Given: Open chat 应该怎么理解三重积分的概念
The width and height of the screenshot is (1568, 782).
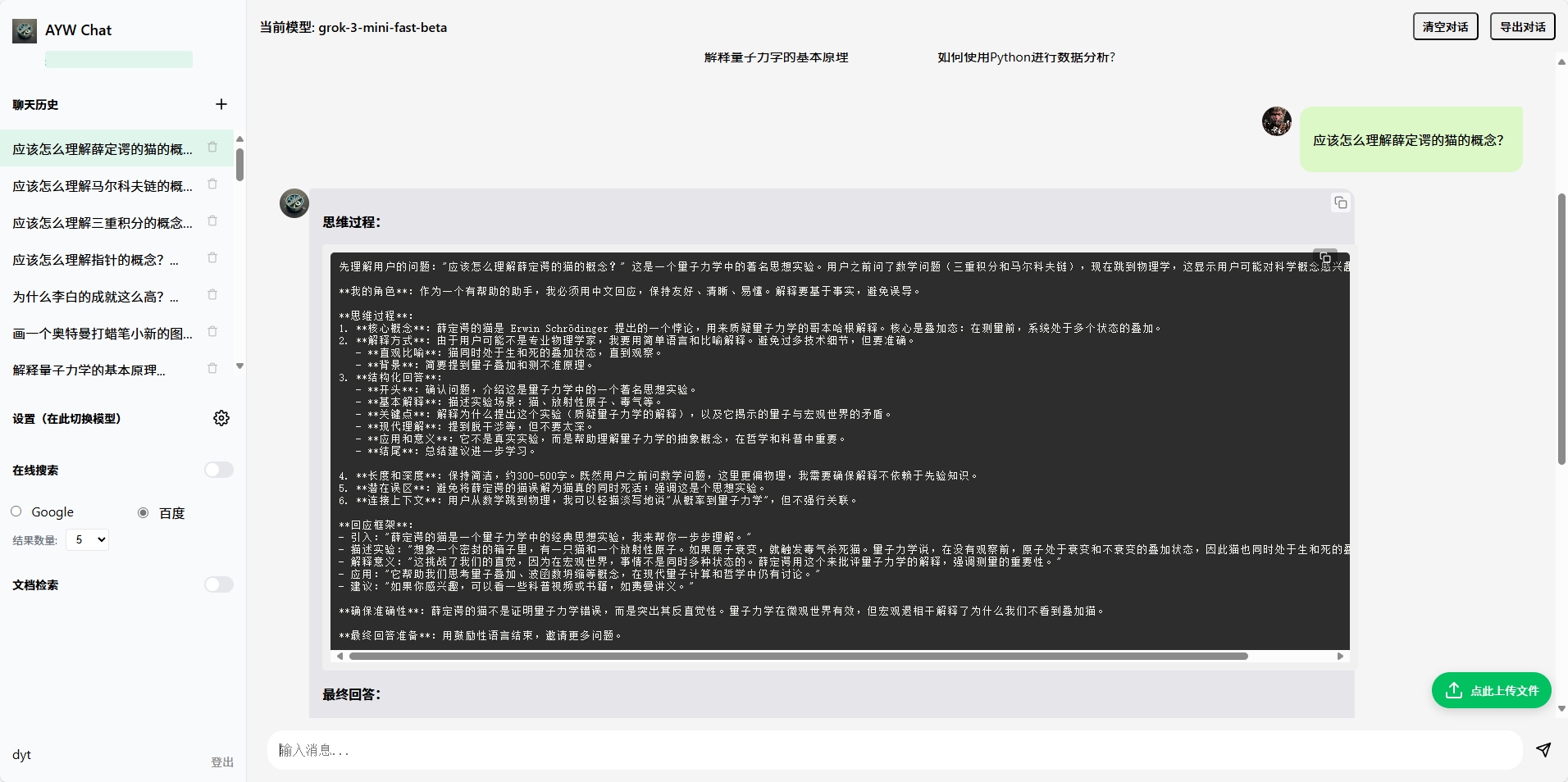Looking at the screenshot, I should coord(103,223).
